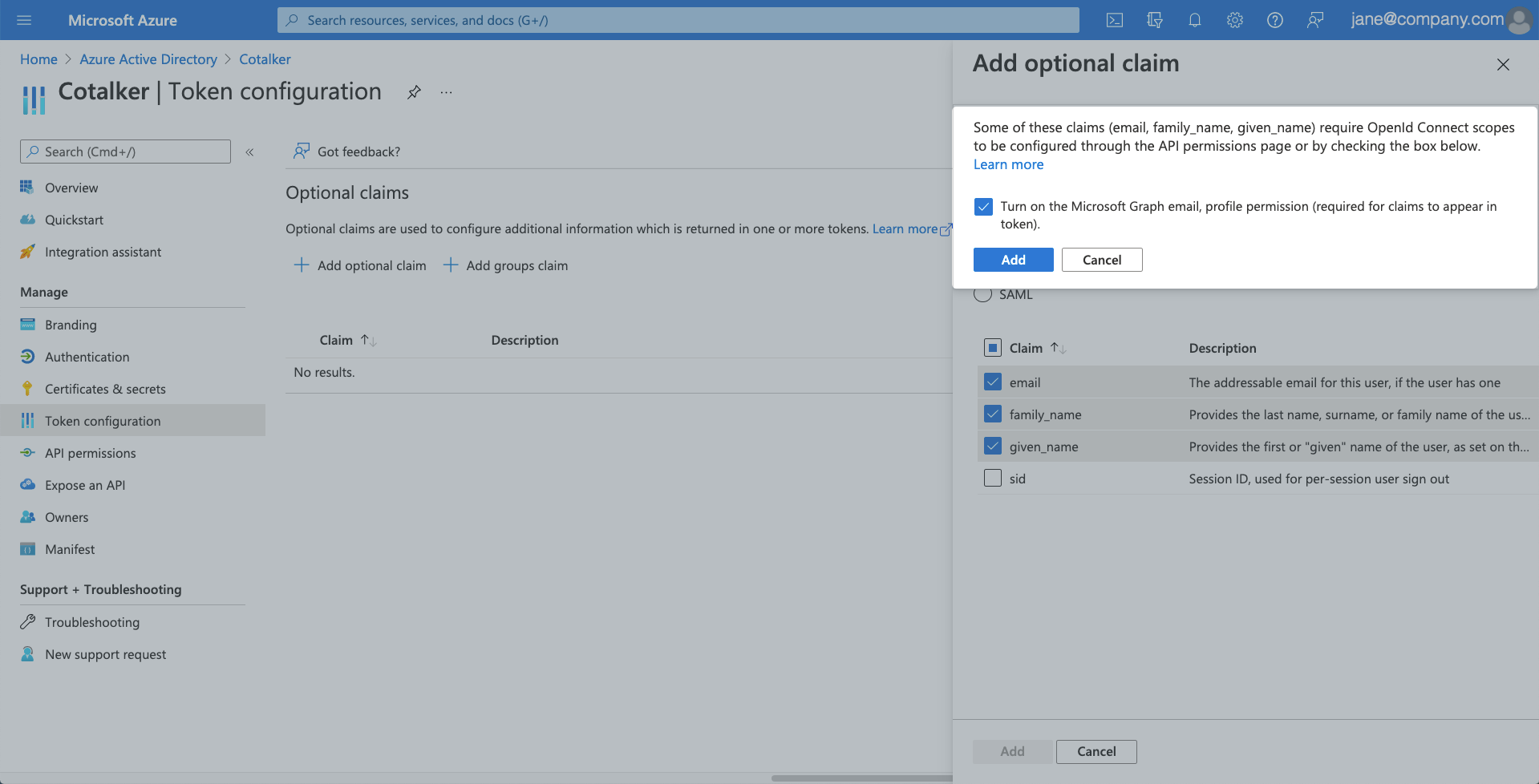Open the jane@company.com account avatar
The image size is (1539, 784).
(1519, 20)
